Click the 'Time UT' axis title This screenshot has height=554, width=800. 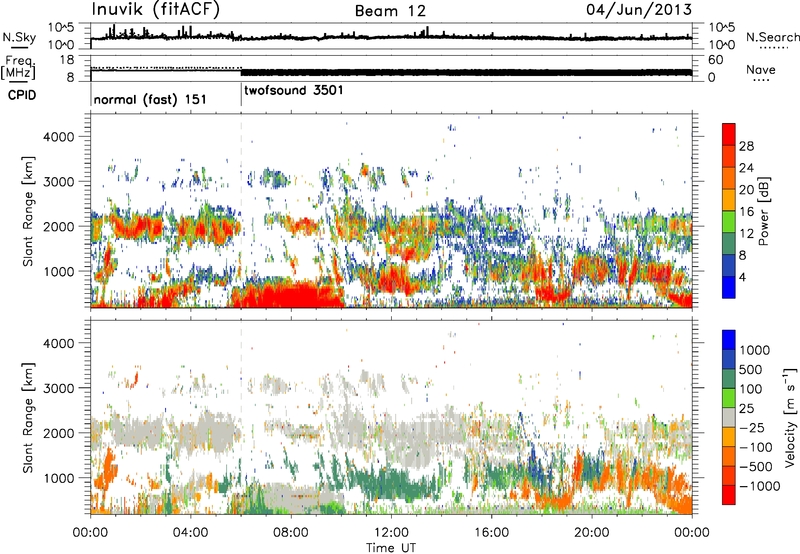point(391,548)
